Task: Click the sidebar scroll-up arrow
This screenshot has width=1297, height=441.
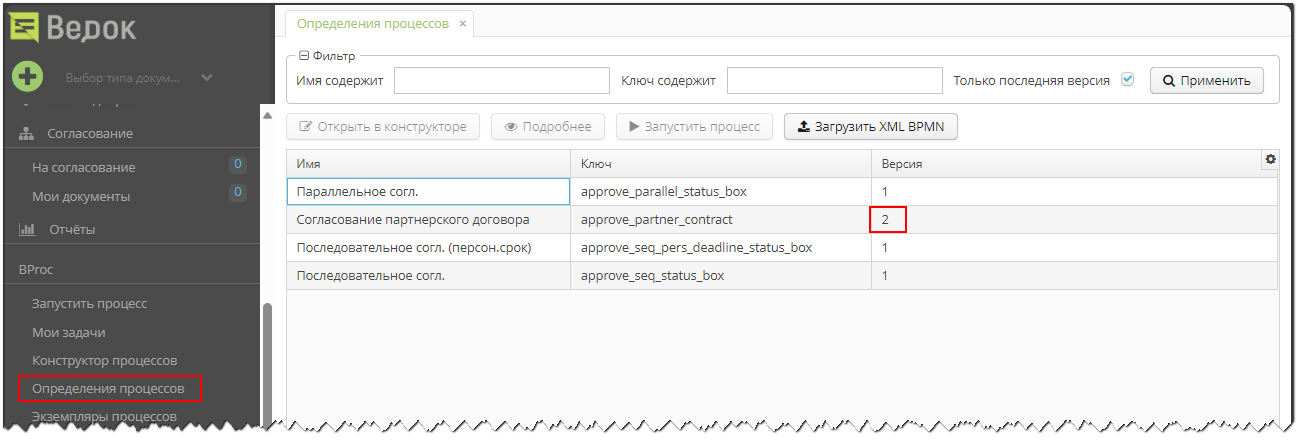Action: click(267, 115)
